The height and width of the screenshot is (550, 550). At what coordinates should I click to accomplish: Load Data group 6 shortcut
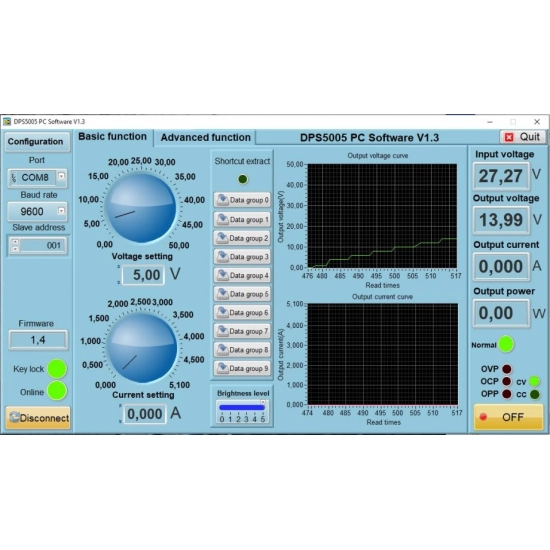(x=242, y=313)
